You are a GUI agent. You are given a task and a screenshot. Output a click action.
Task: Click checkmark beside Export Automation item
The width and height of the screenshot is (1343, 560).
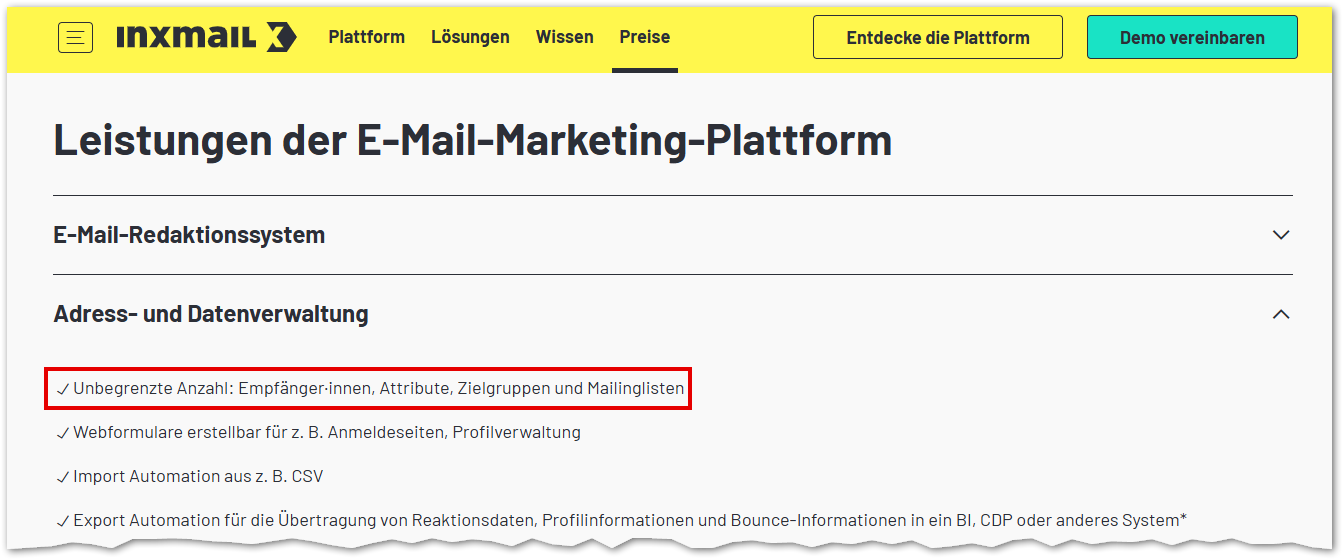[63, 521]
